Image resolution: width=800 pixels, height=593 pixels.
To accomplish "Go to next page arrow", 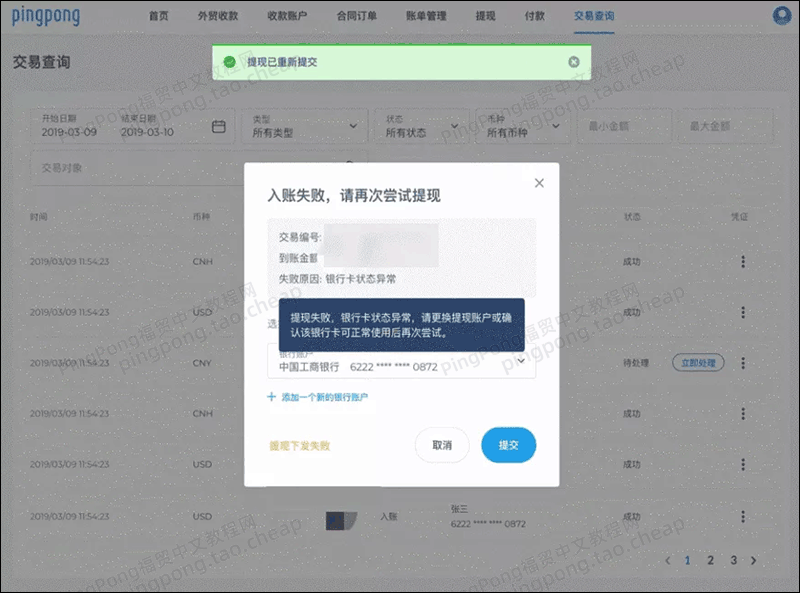I will coord(754,560).
